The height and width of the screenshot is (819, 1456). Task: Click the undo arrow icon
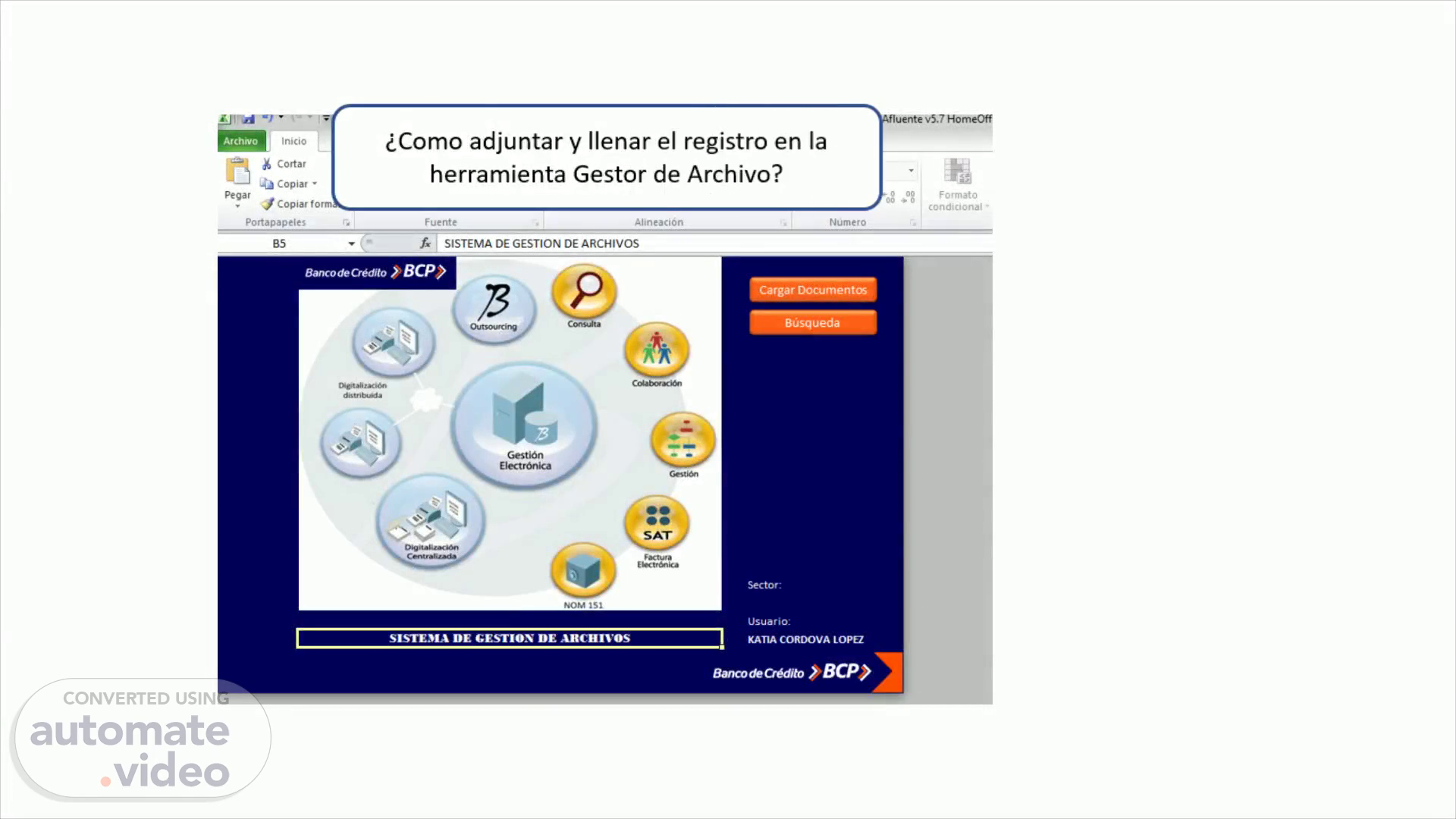(267, 118)
